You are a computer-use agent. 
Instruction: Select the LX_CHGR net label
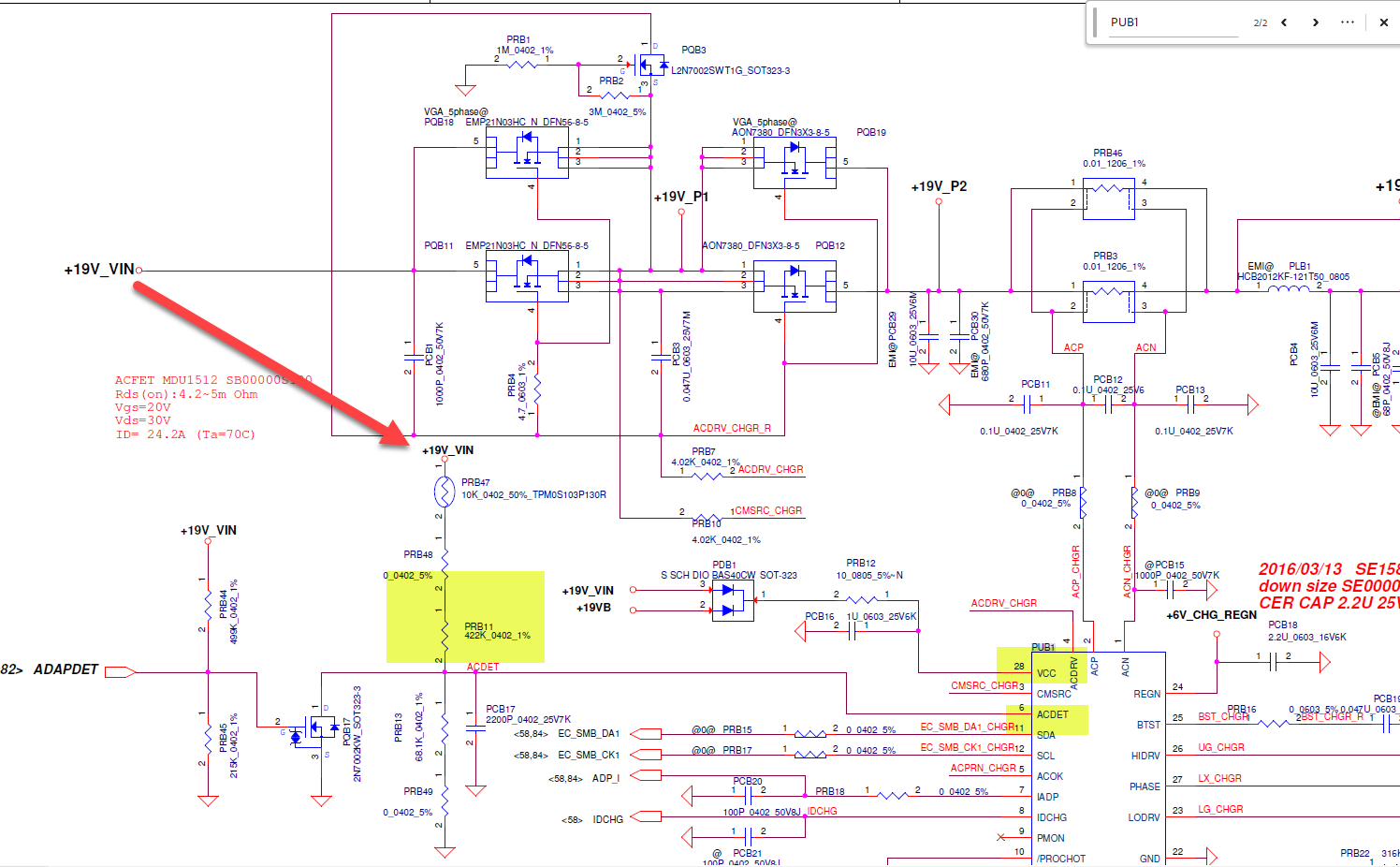pos(1220,778)
